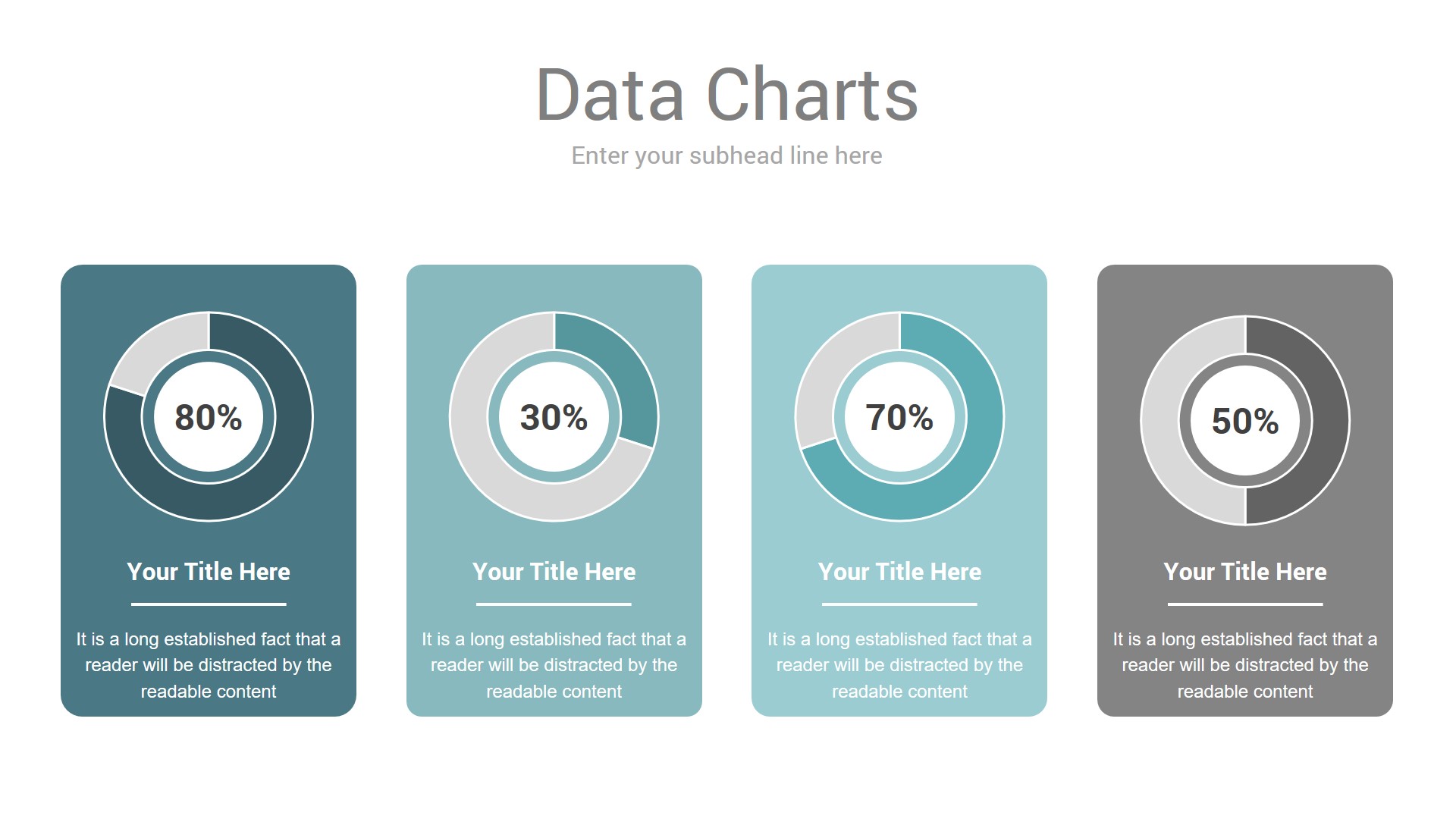Click the description paragraph in the 80% card
1456x819 pixels.
pyautogui.click(x=209, y=665)
